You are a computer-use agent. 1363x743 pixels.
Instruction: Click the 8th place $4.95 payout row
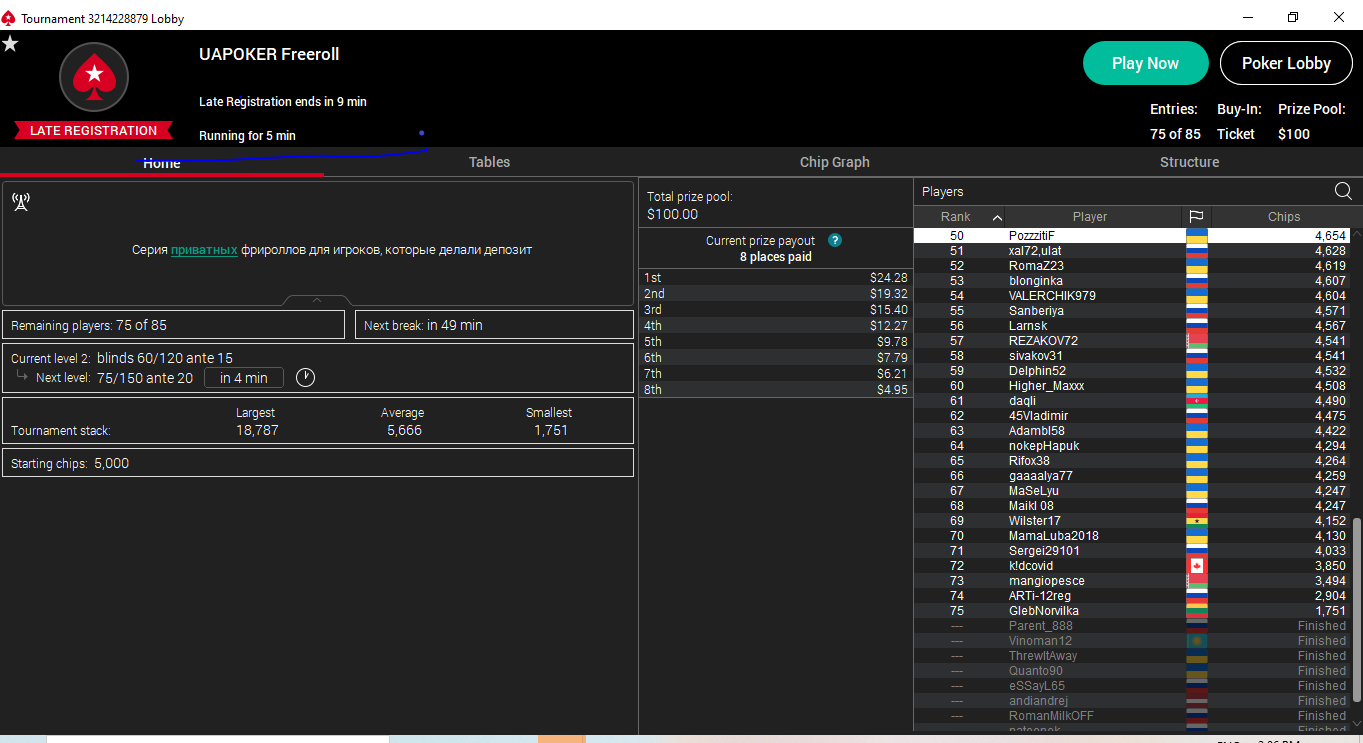click(x=775, y=390)
